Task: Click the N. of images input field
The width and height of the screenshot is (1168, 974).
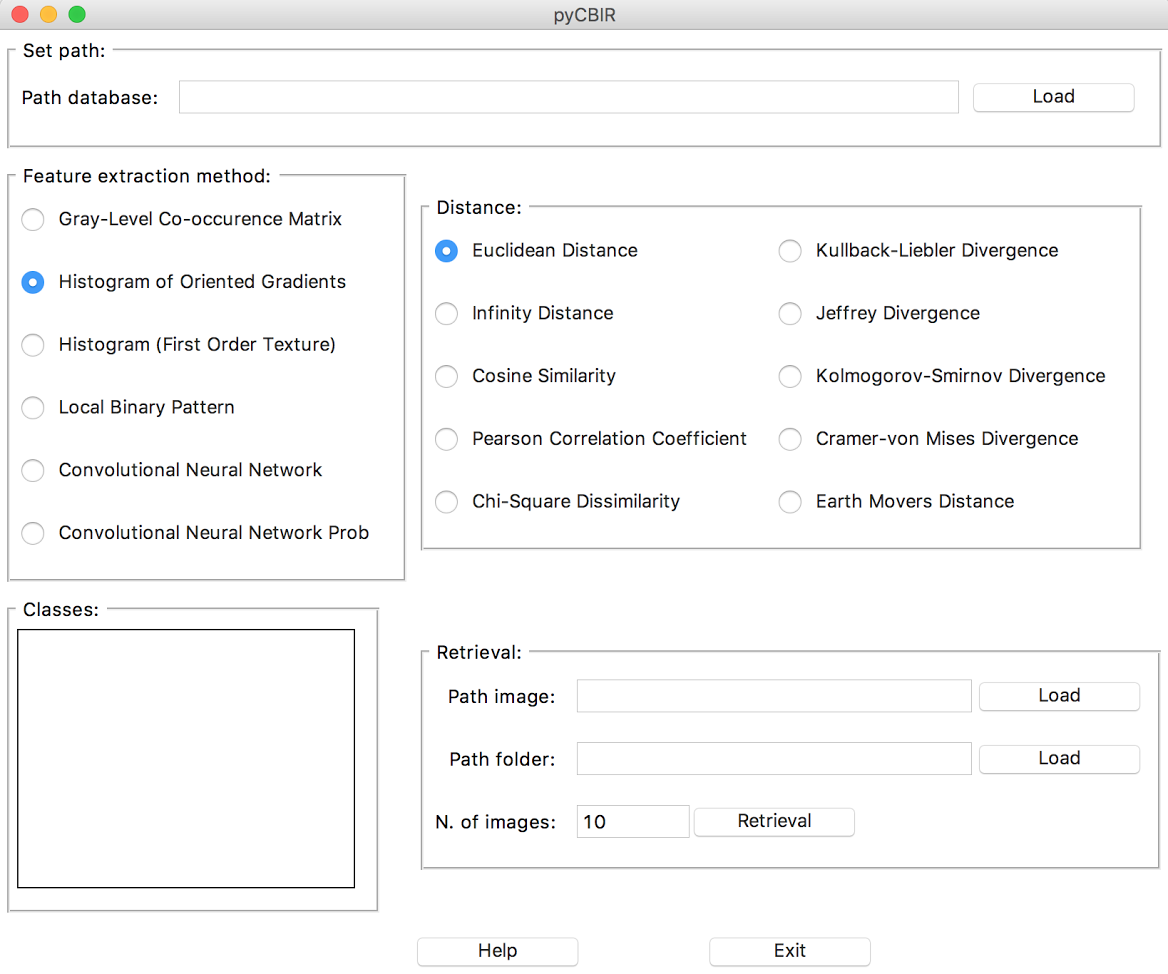Action: [632, 822]
